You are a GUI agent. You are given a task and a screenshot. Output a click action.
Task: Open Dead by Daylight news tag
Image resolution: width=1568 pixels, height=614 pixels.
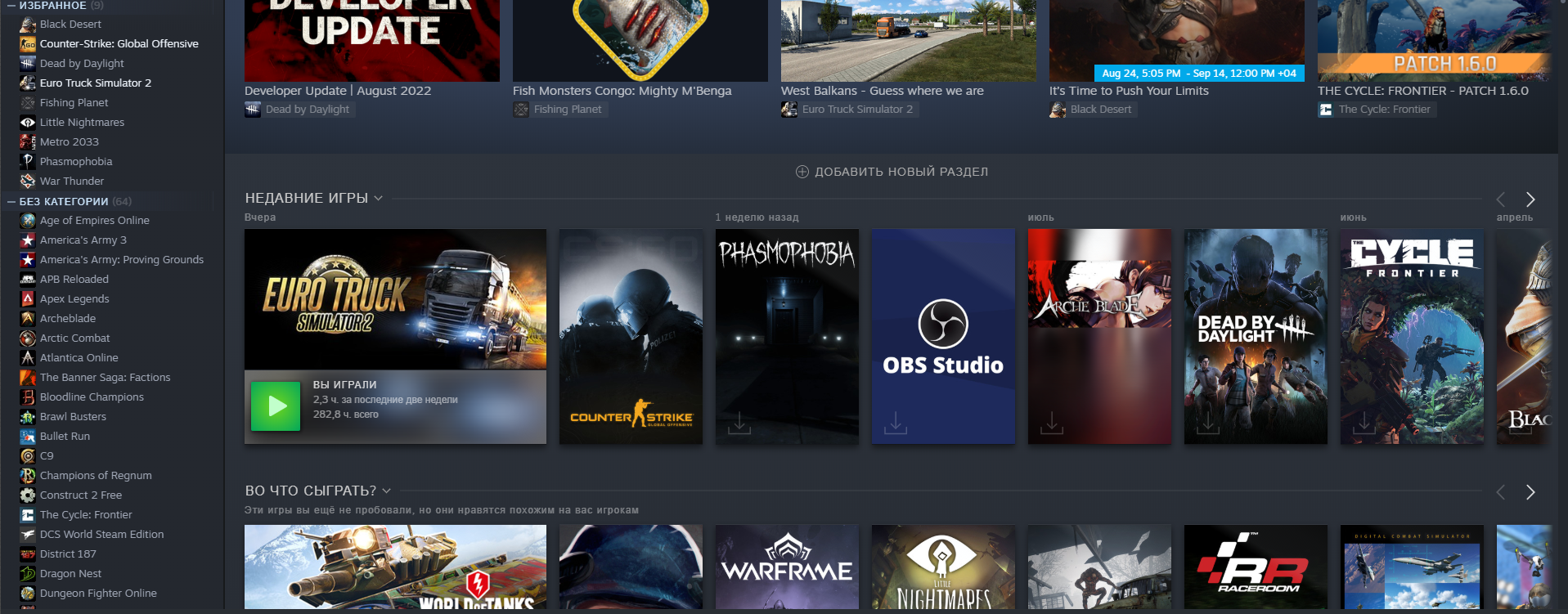[x=299, y=110]
